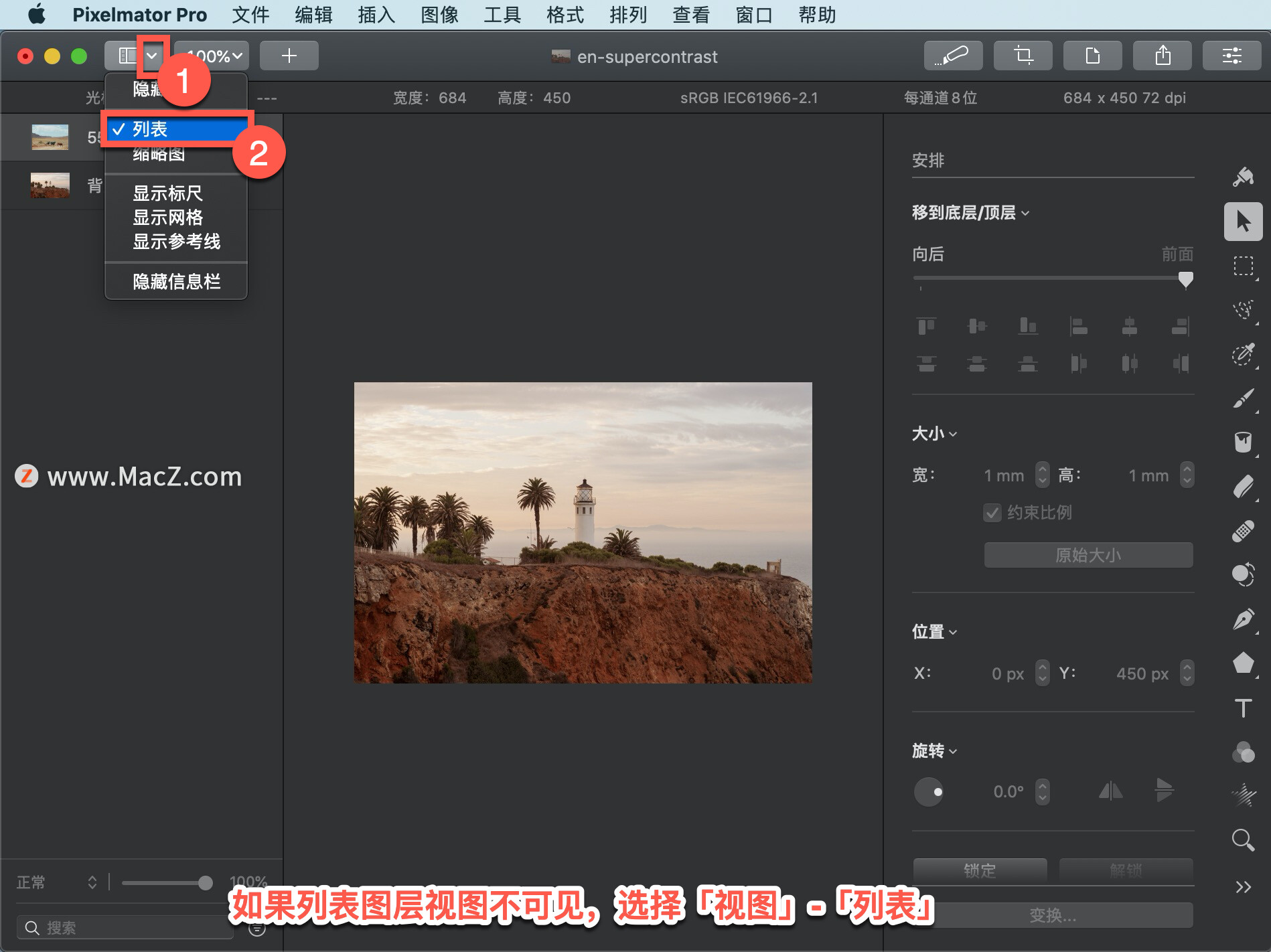This screenshot has width=1271, height=952.
Task: Click the 原始大小 button
Action: [1088, 555]
